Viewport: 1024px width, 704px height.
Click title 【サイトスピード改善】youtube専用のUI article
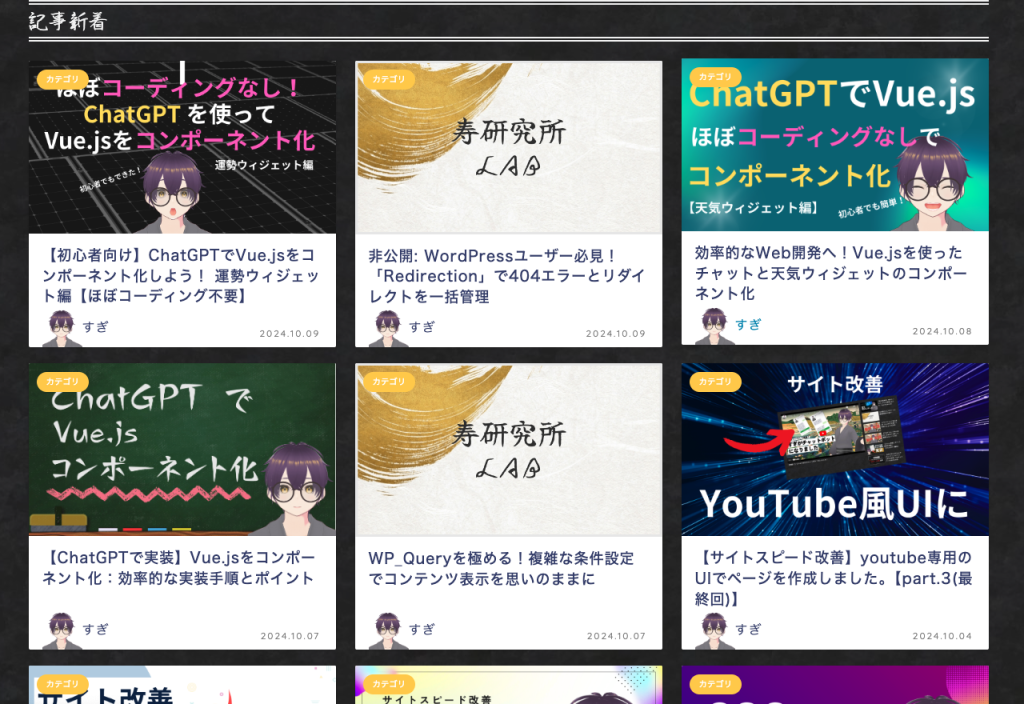(834, 578)
